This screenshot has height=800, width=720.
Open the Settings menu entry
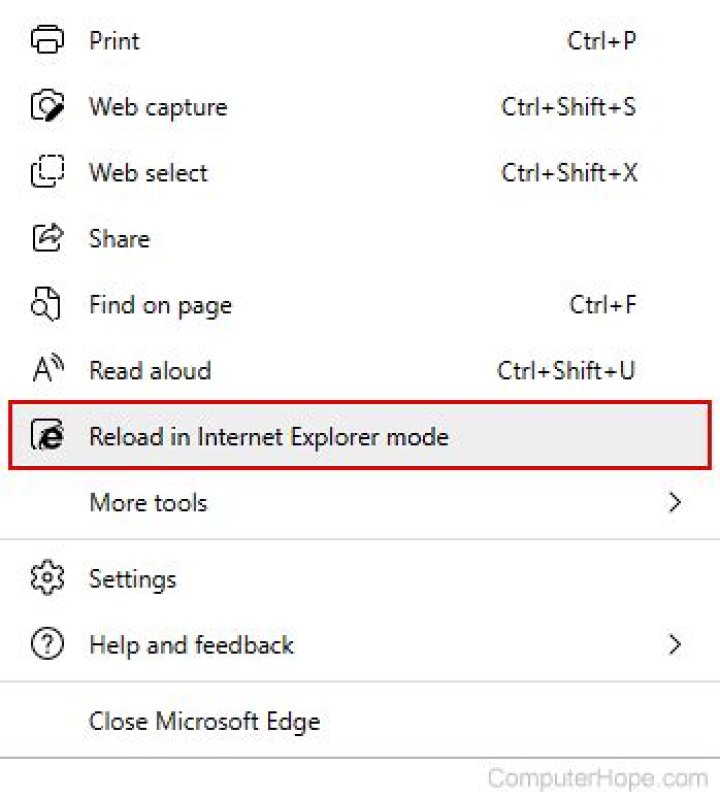coord(132,579)
